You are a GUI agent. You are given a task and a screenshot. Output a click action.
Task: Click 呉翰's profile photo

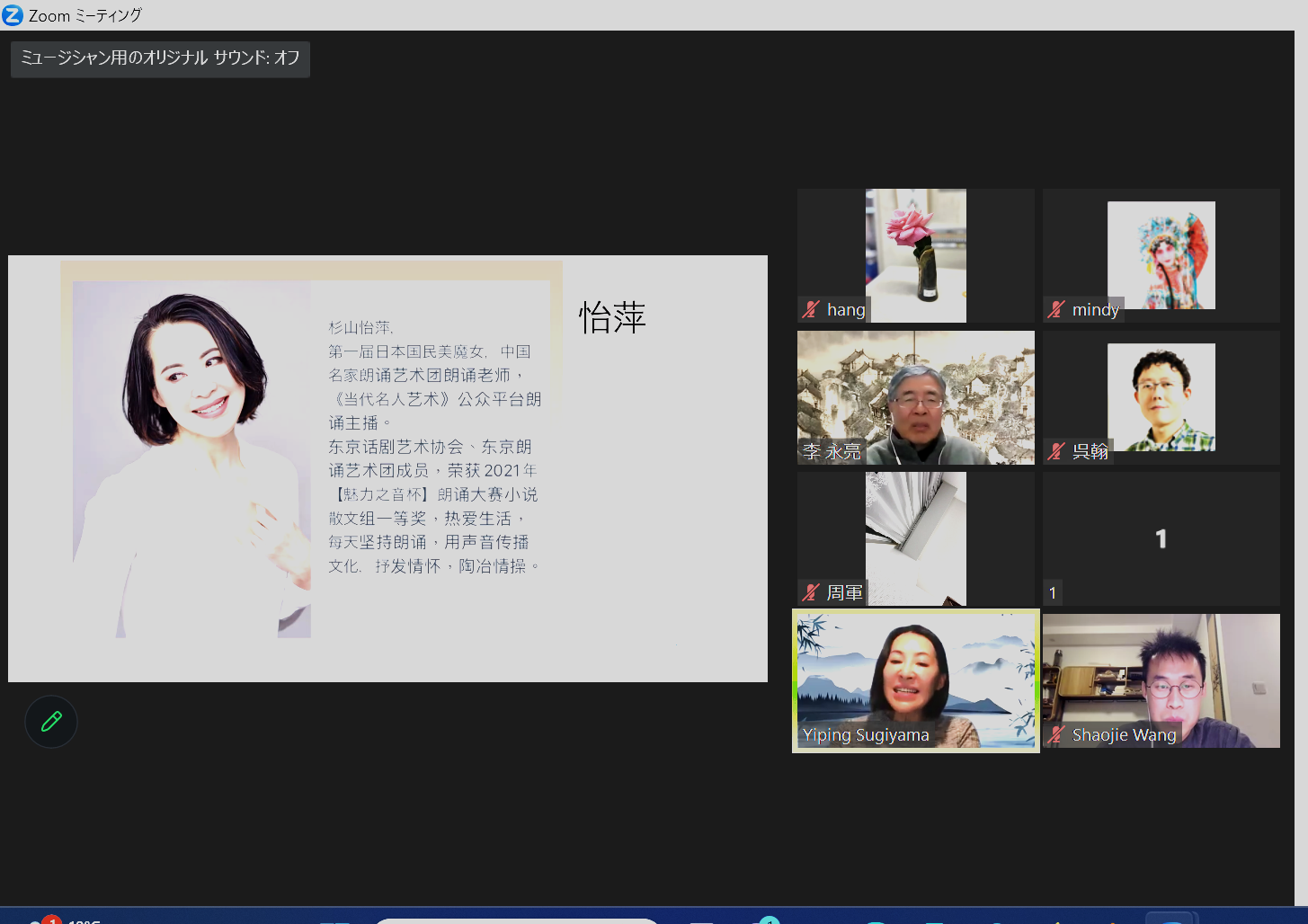[1161, 395]
